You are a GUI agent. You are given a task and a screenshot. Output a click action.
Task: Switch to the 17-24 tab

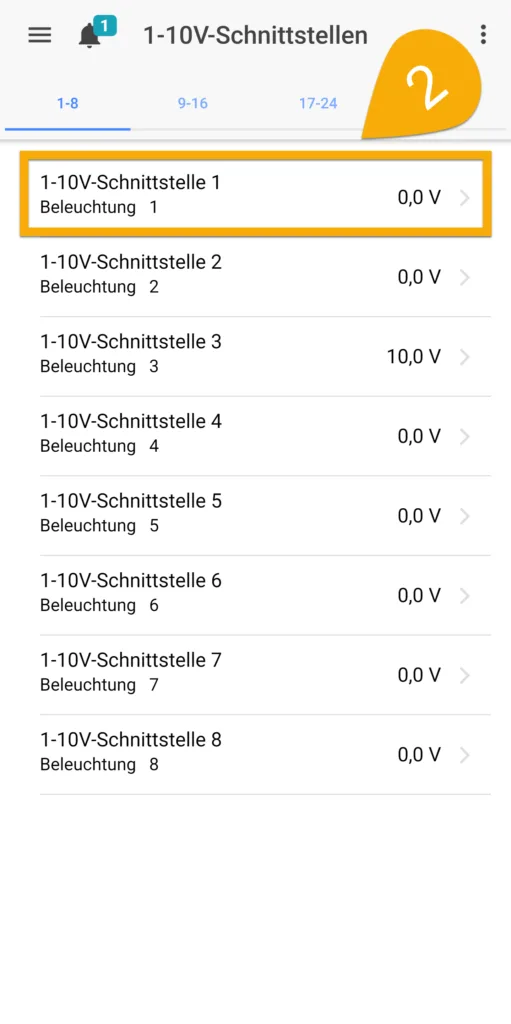click(318, 103)
